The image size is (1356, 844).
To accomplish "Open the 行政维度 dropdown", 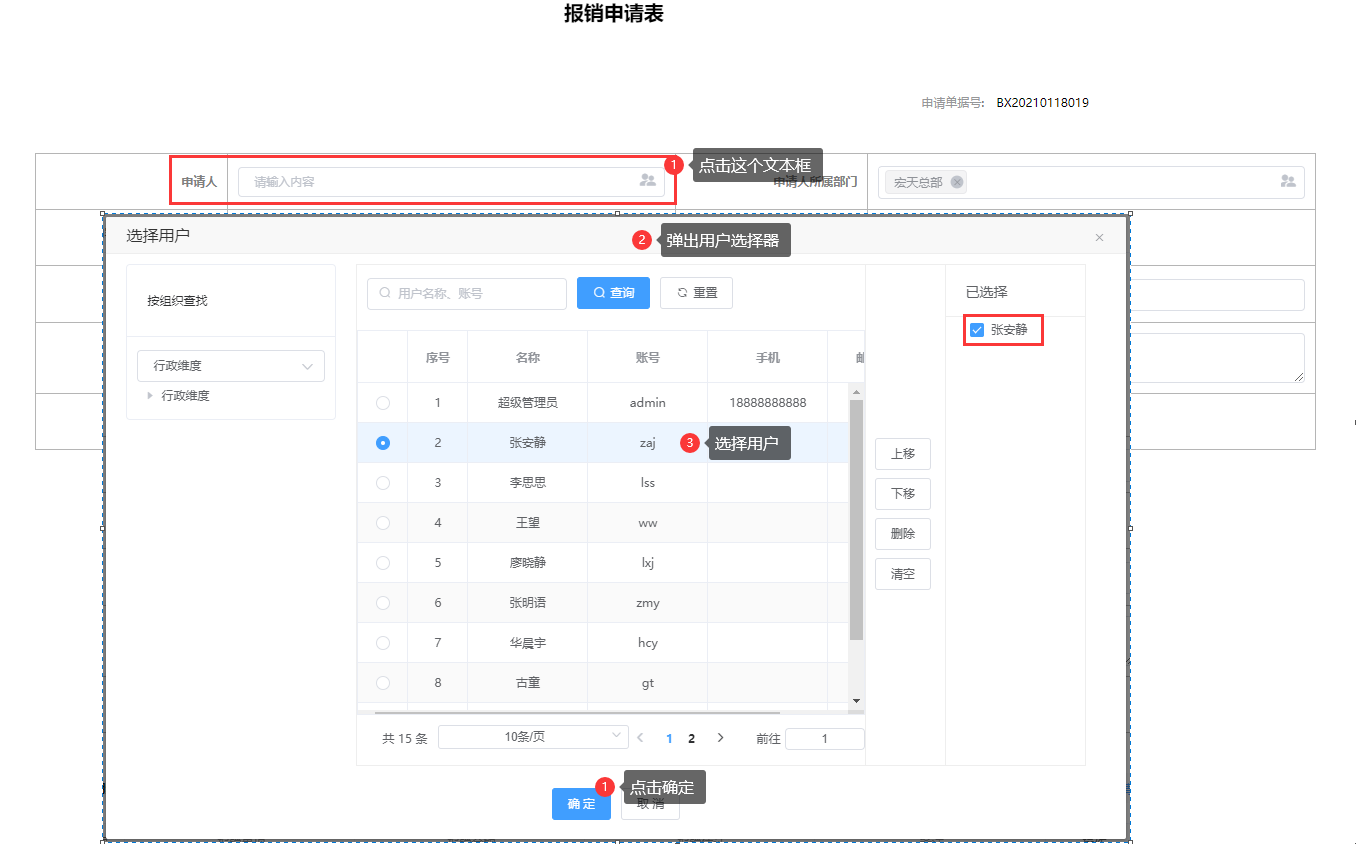I will coord(231,366).
